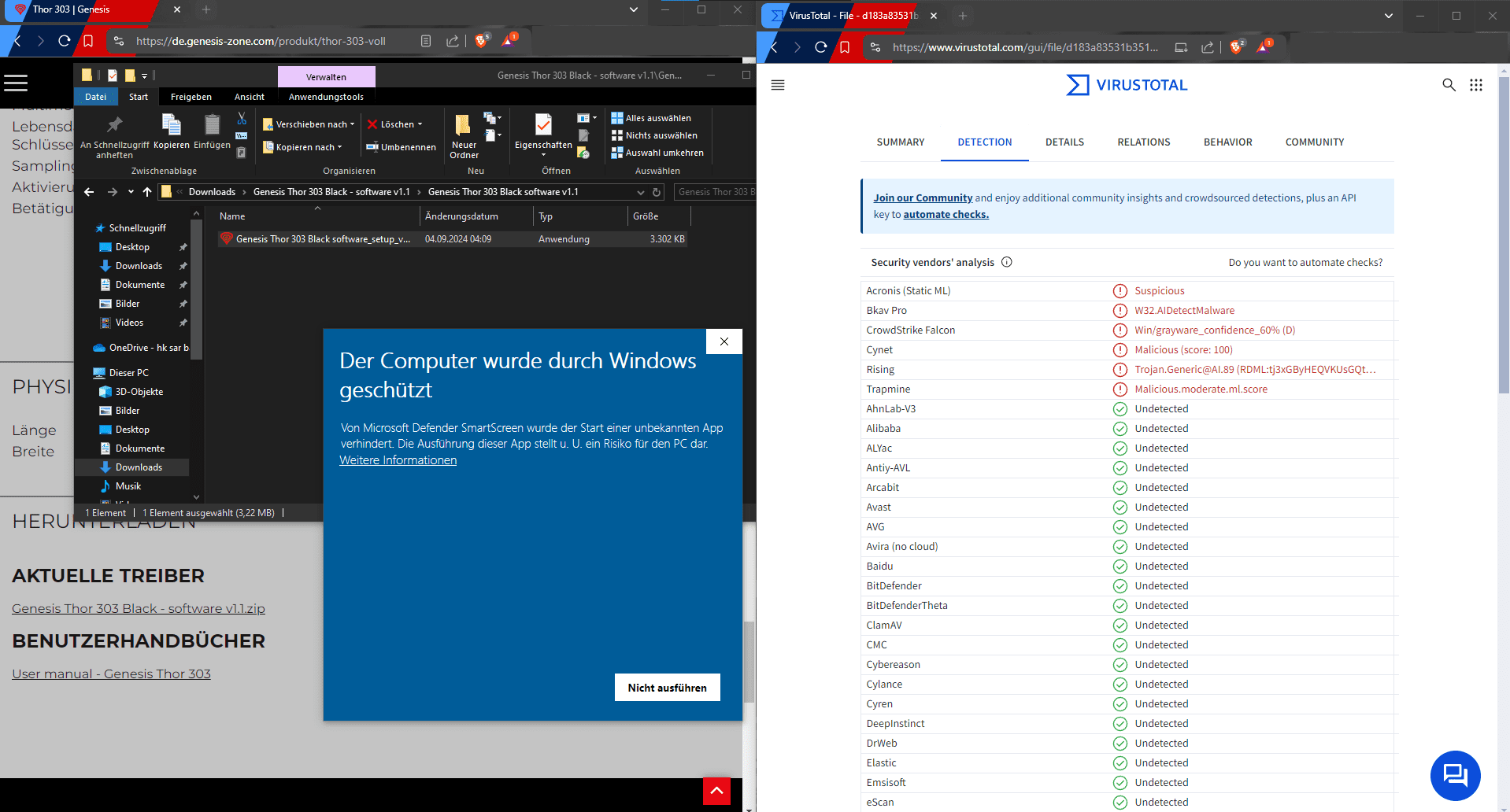The width and height of the screenshot is (1510, 812).
Task: Click the Join our Community link
Action: click(x=923, y=198)
